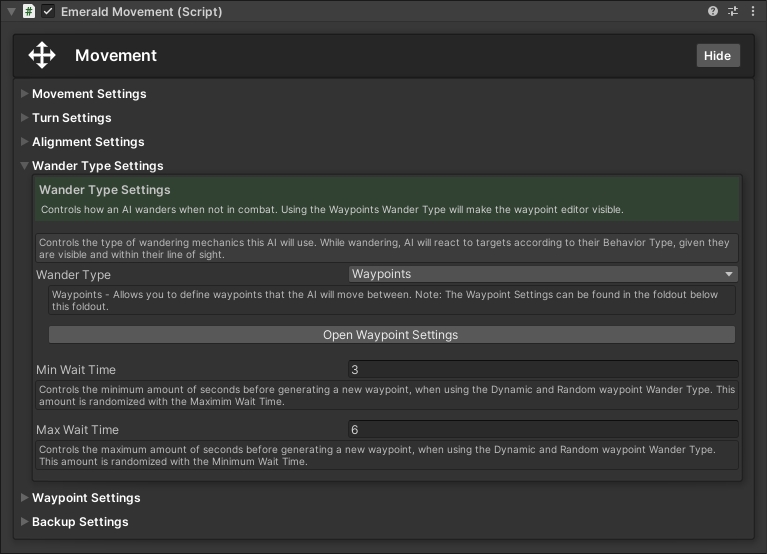This screenshot has width=767, height=554.
Task: Expand the Turn Settings foldout
Action: click(x=25, y=118)
